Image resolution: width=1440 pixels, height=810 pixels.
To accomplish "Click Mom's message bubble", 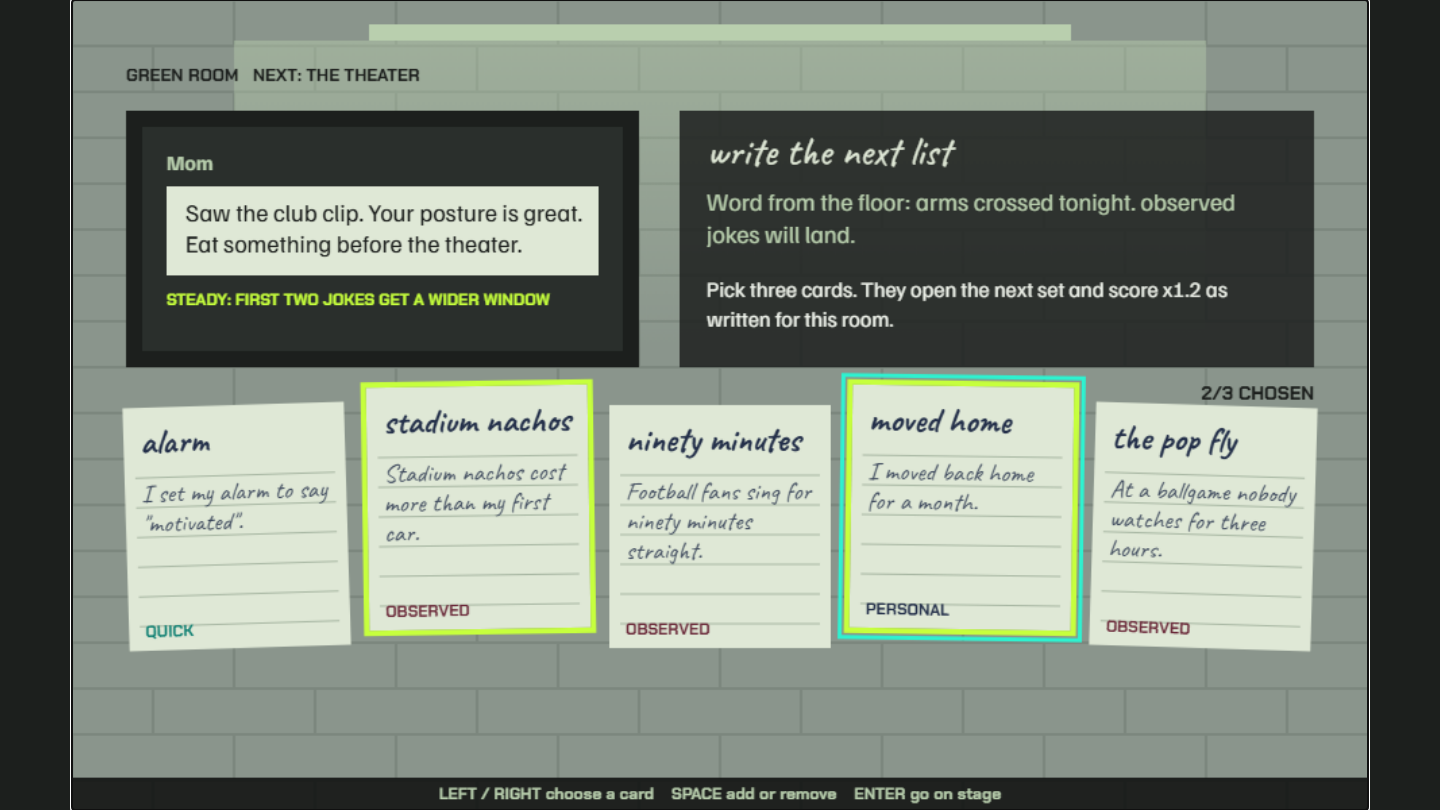I will (382, 230).
